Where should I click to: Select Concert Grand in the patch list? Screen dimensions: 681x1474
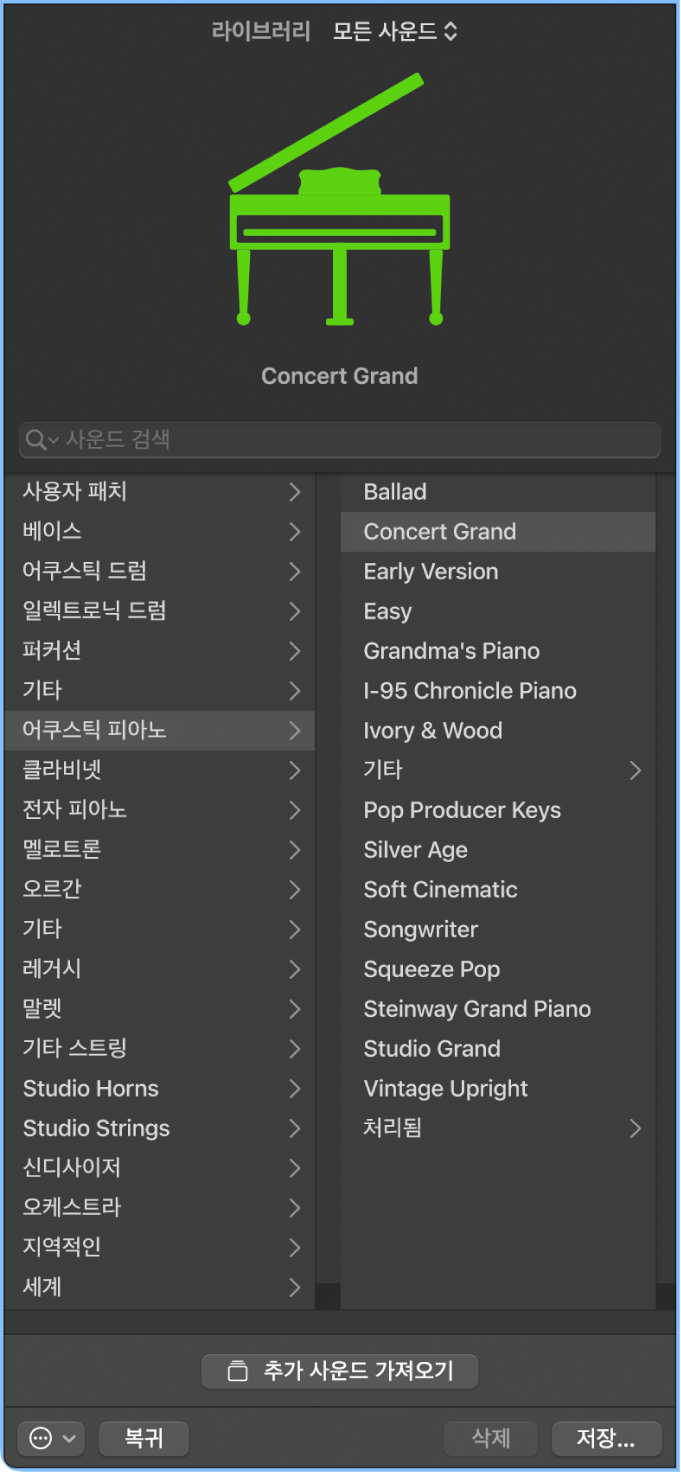coord(498,532)
